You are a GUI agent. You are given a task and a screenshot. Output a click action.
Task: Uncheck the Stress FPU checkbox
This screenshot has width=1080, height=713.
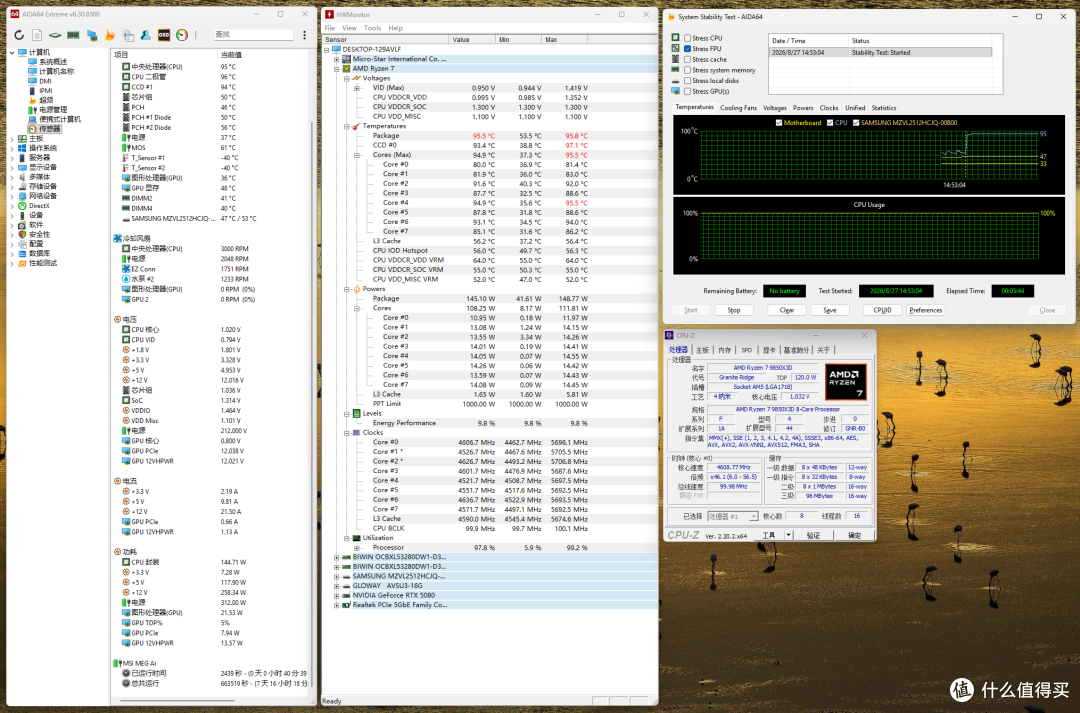(x=687, y=49)
